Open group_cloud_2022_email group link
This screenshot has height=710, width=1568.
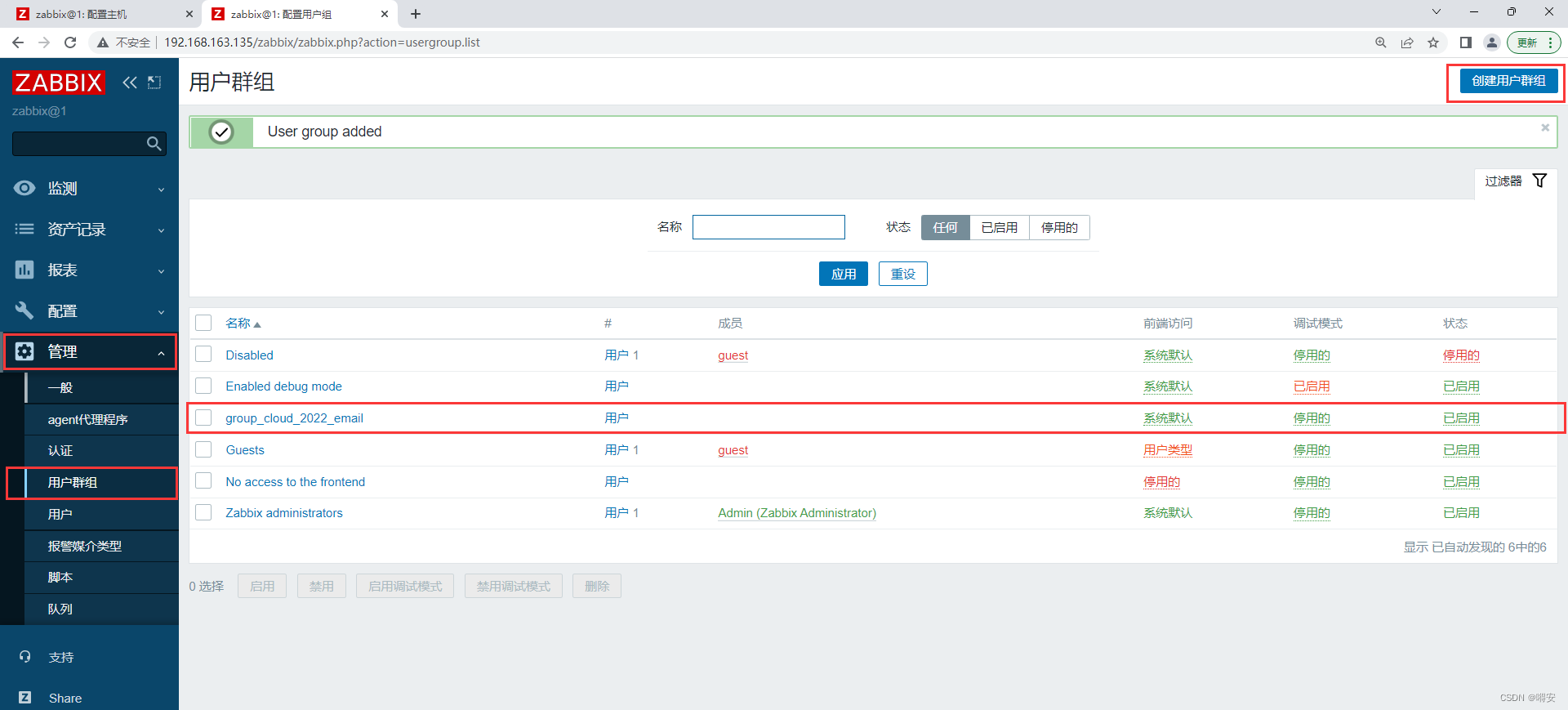(x=294, y=418)
